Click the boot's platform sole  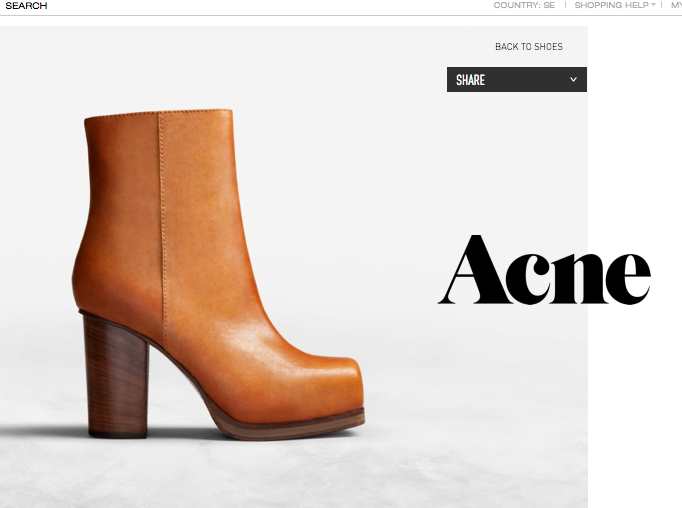tap(290, 427)
